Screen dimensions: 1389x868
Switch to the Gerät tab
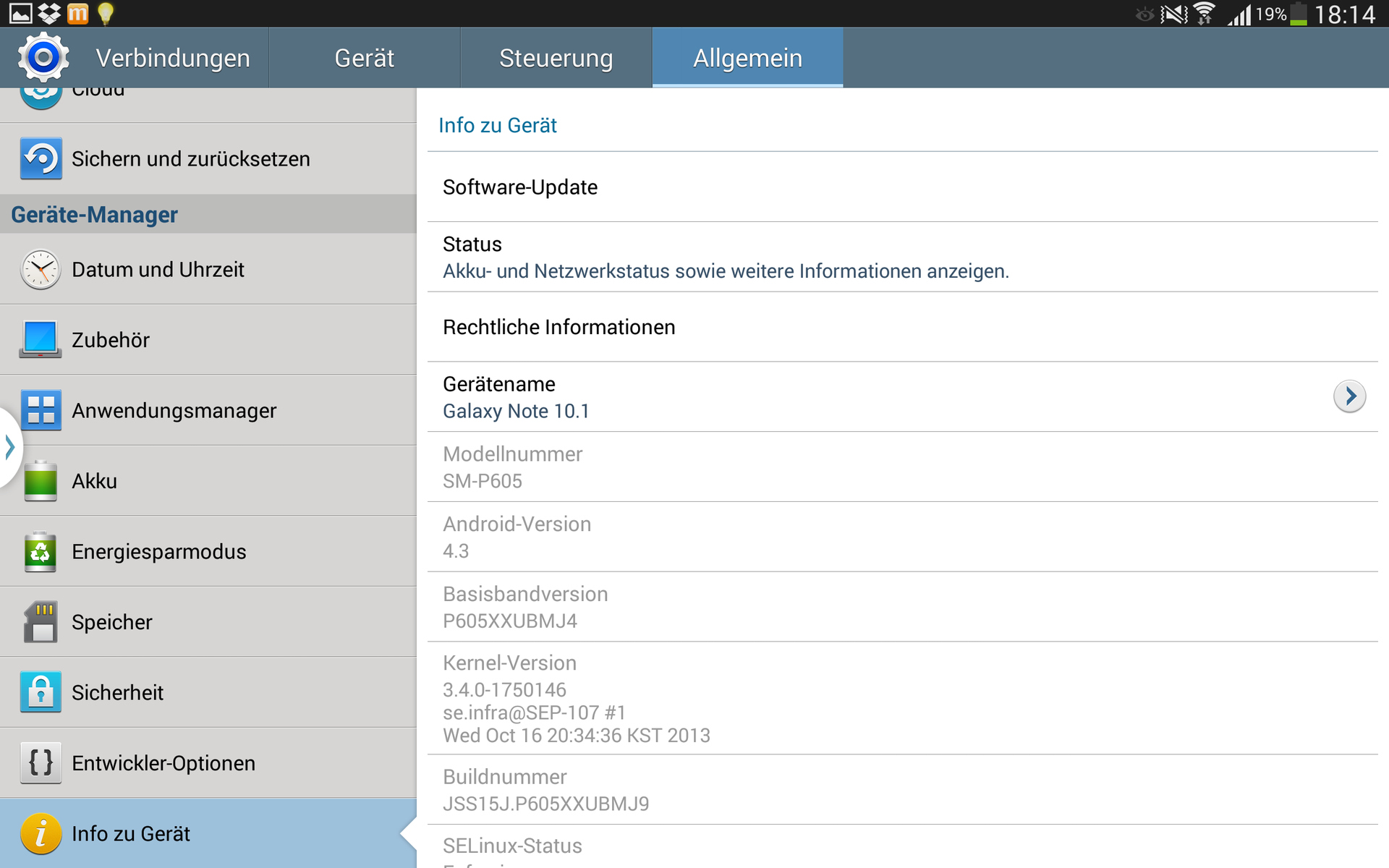pyautogui.click(x=364, y=58)
